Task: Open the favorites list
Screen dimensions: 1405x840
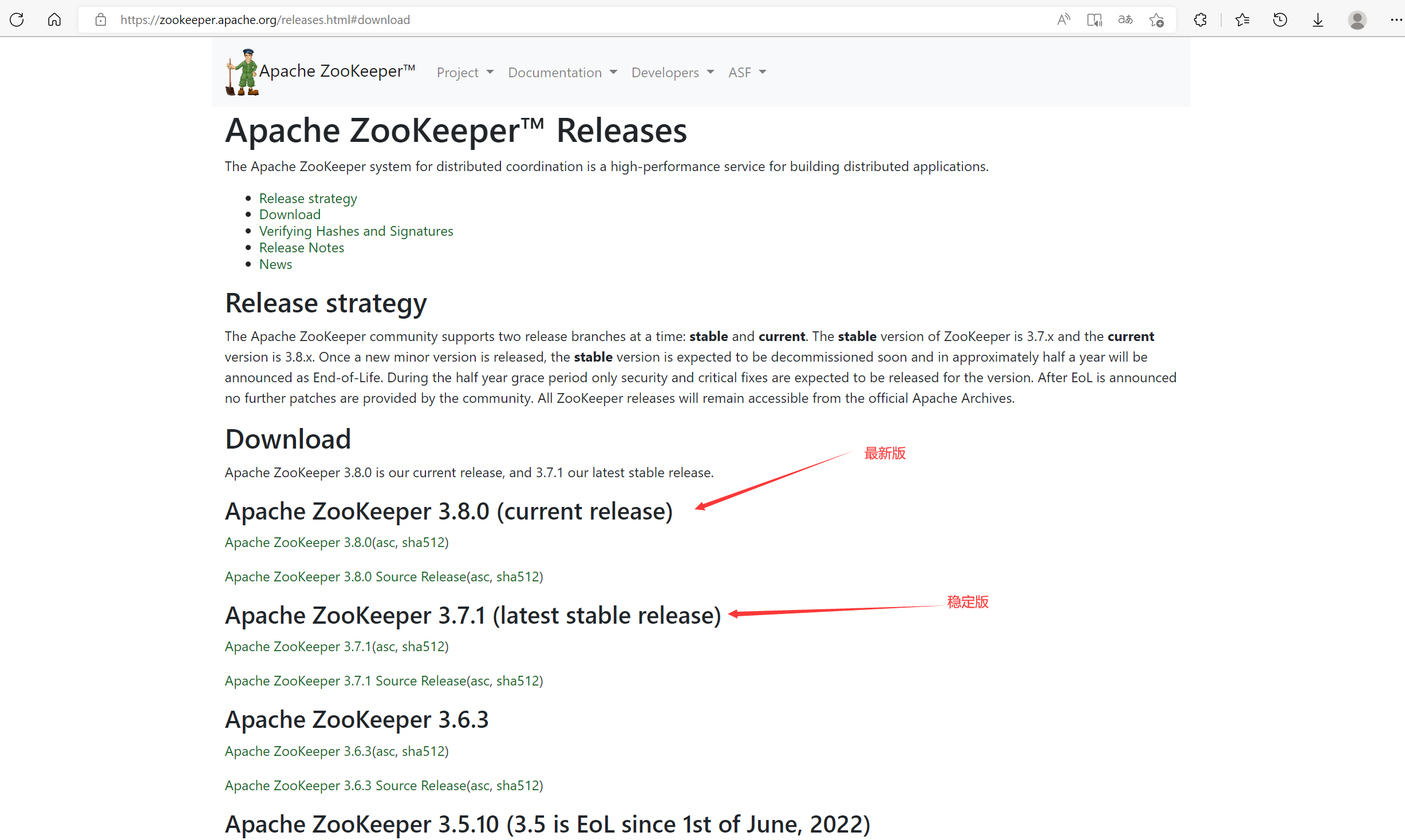Action: [1242, 20]
